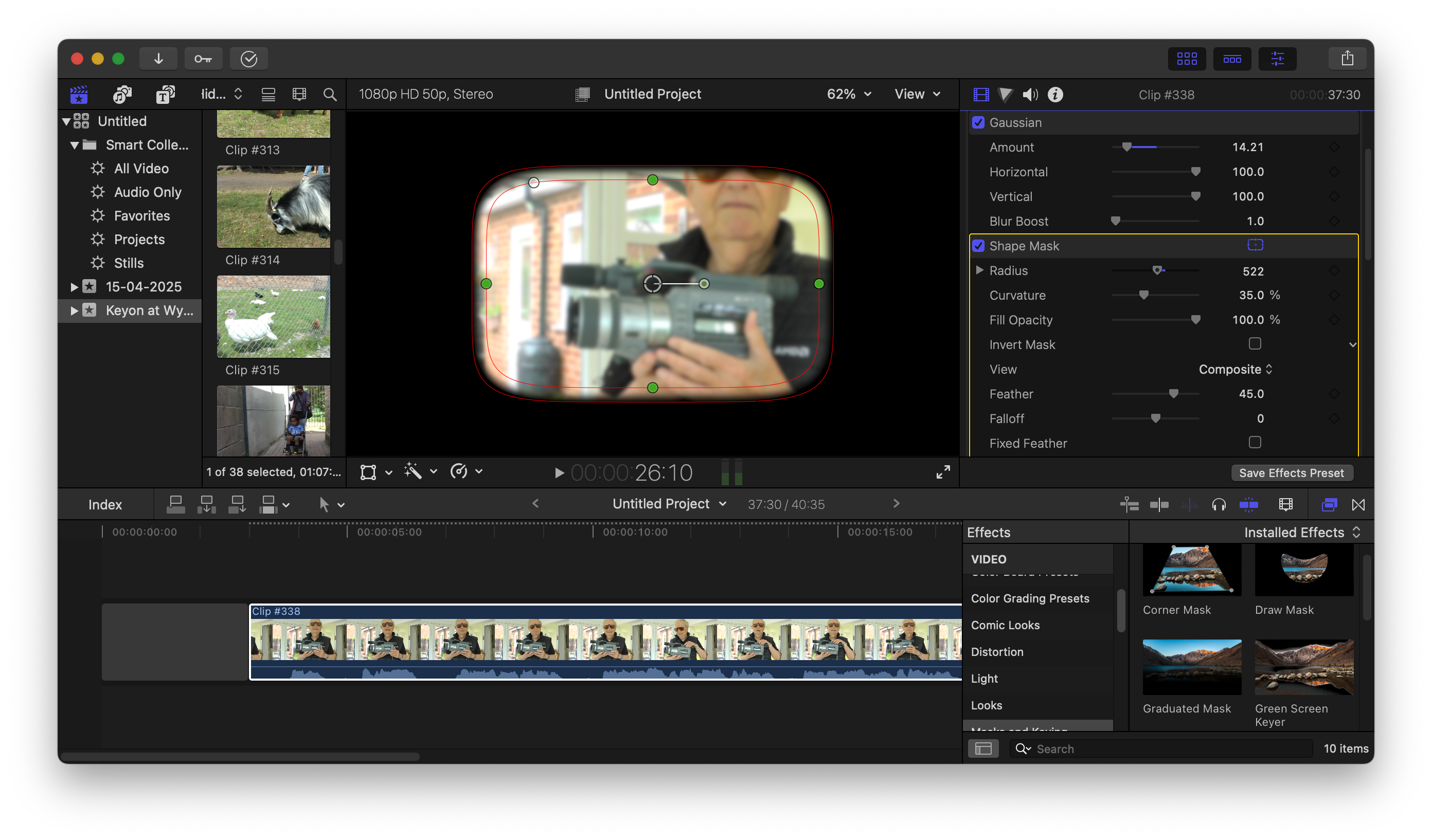Click the clip appearance filmstrip icon in browser
1432x840 pixels.
point(299,94)
